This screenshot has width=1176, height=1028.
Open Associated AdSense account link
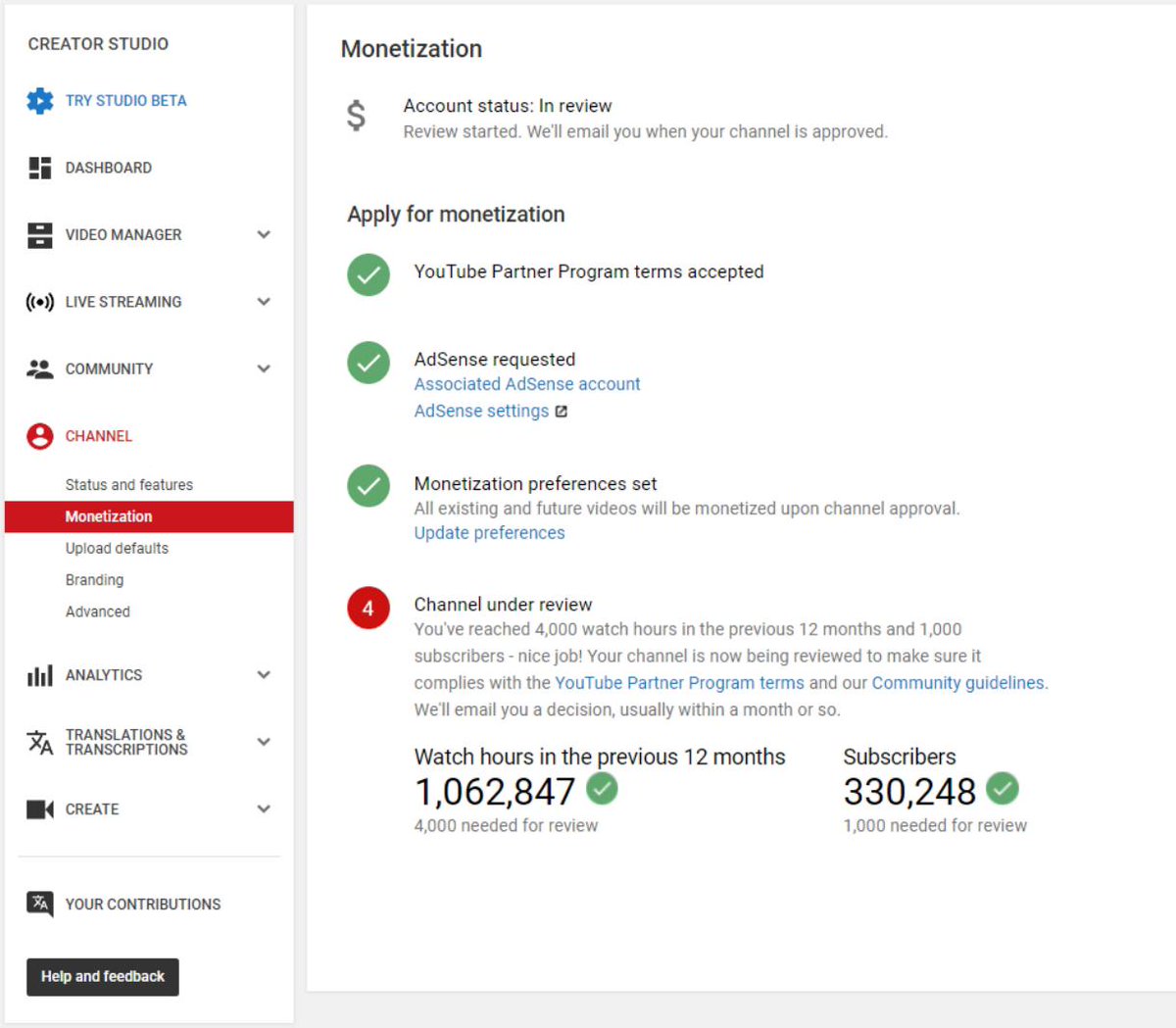tap(527, 384)
